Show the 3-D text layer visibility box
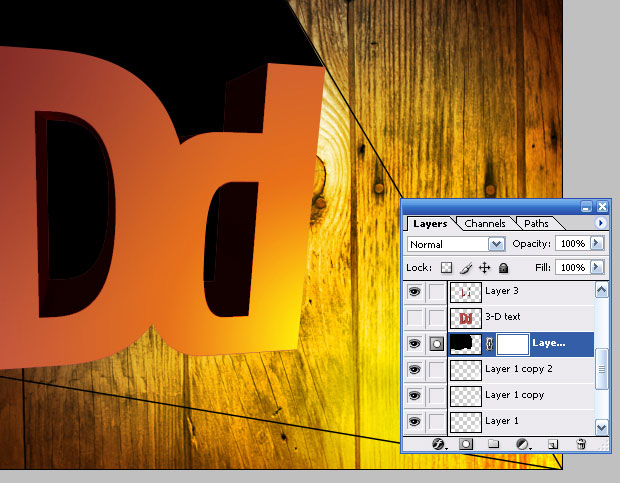Screen dimensions: 620x483 coord(414,317)
